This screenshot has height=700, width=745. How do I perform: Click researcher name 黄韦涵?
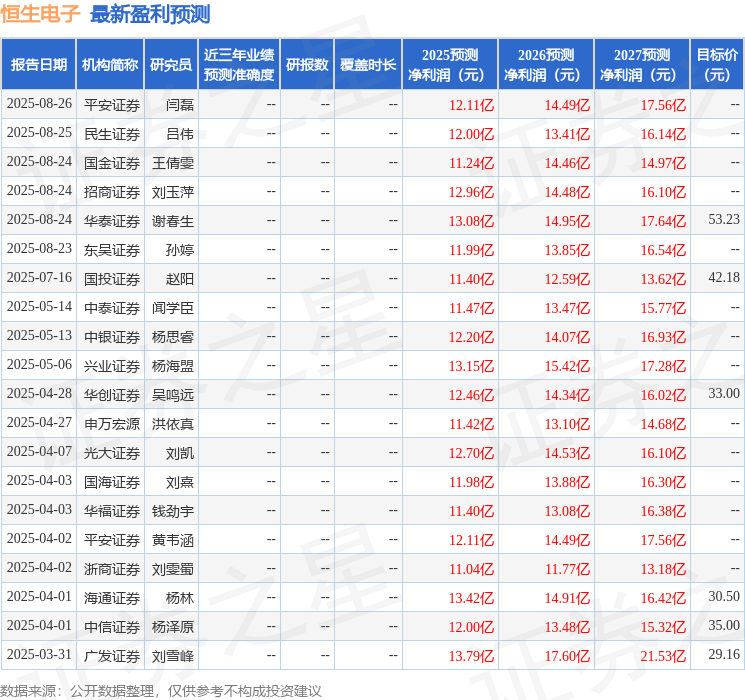click(x=173, y=540)
